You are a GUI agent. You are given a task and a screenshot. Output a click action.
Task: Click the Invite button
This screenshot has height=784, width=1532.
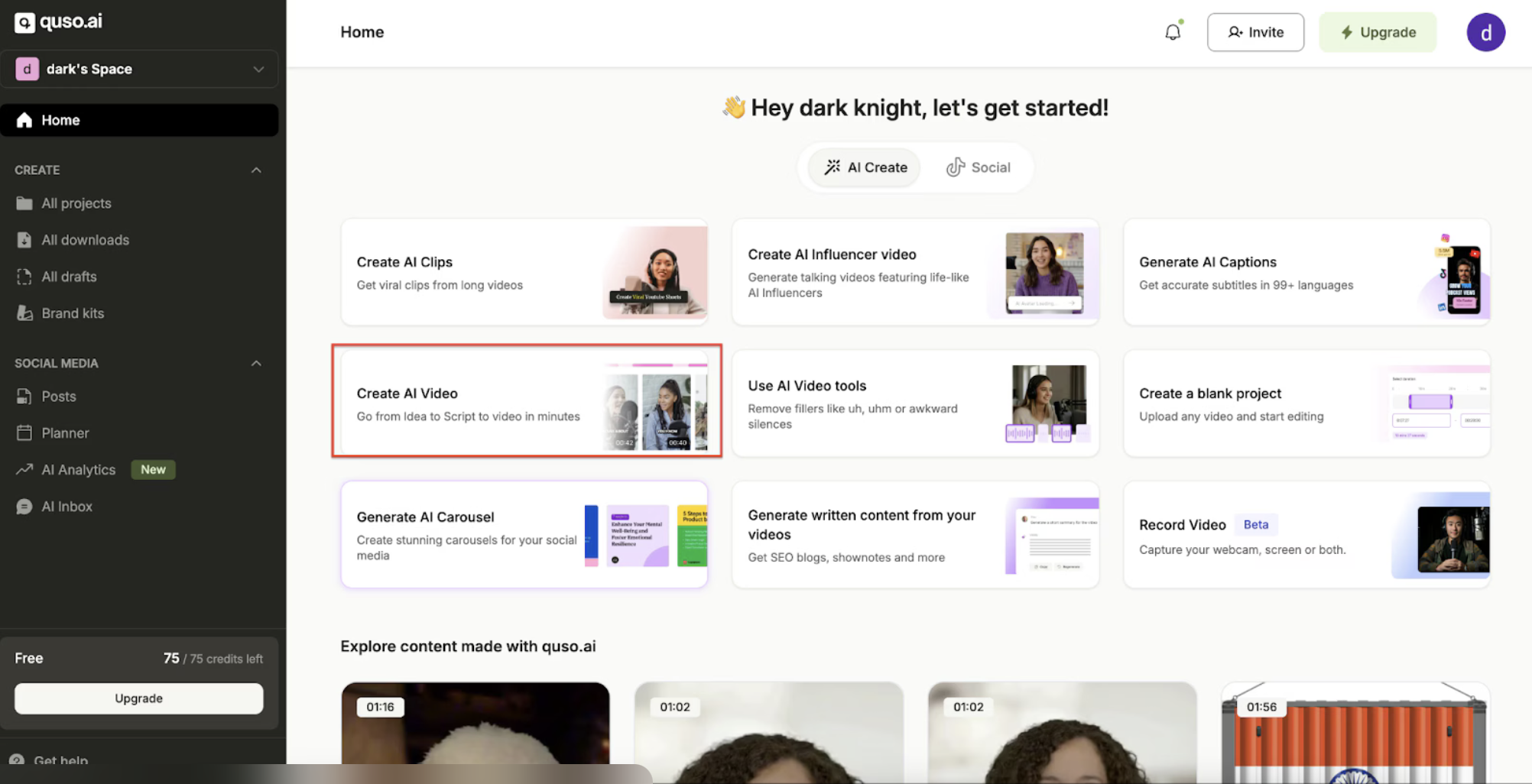pos(1255,32)
